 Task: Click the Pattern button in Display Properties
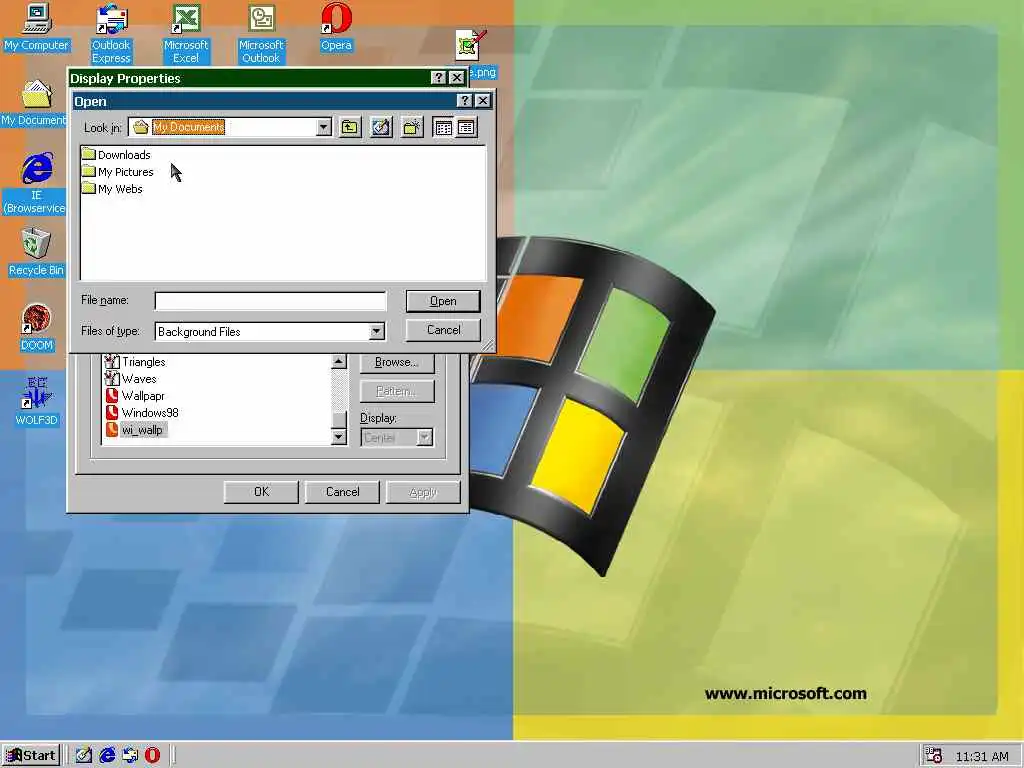396,391
